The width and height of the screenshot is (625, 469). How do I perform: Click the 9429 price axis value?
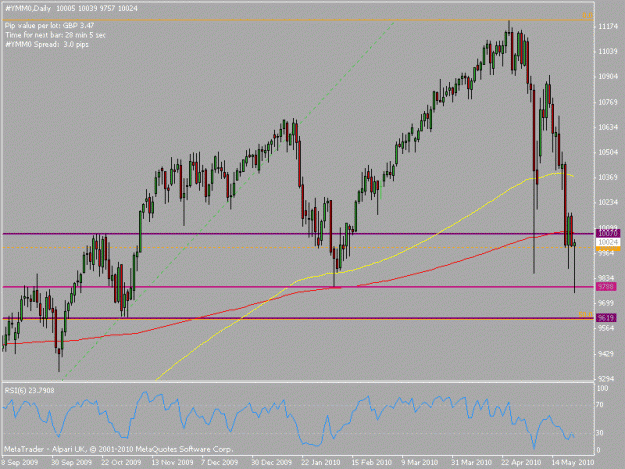point(606,353)
